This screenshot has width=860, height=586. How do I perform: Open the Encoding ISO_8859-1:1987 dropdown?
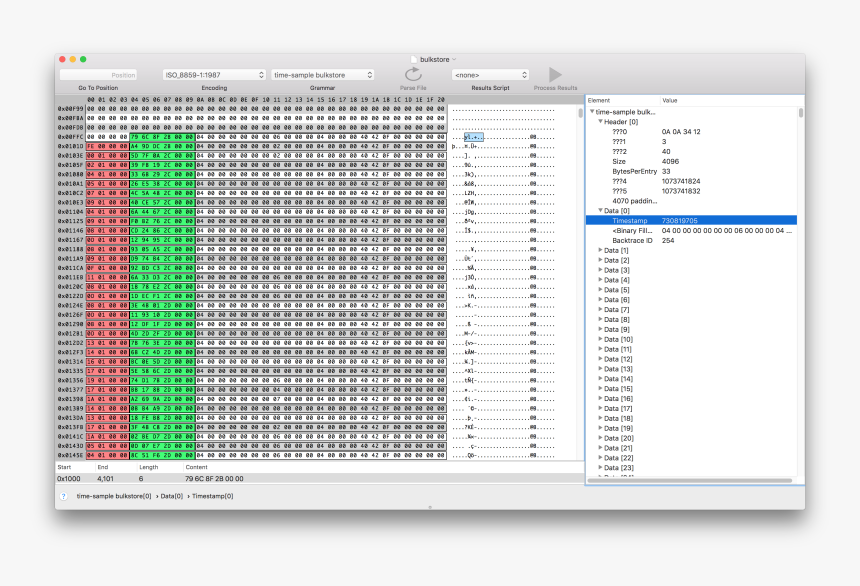coord(214,75)
